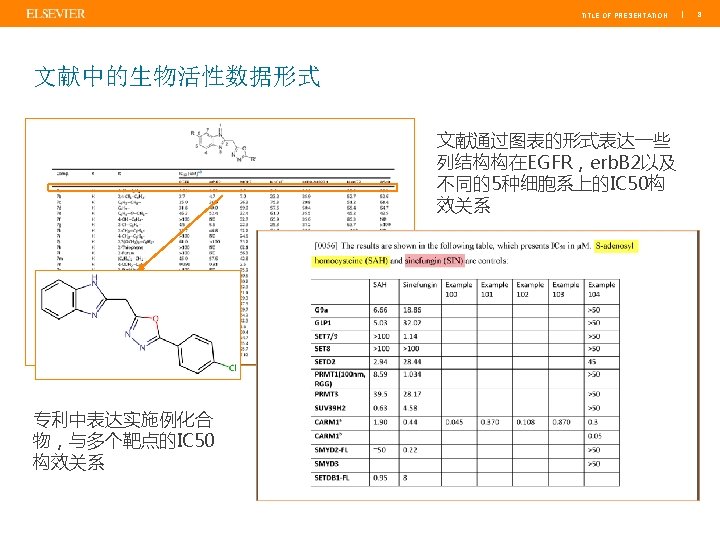Click the slide number 3 in the header
Screen dimensions: 720x540
(x=699, y=15)
